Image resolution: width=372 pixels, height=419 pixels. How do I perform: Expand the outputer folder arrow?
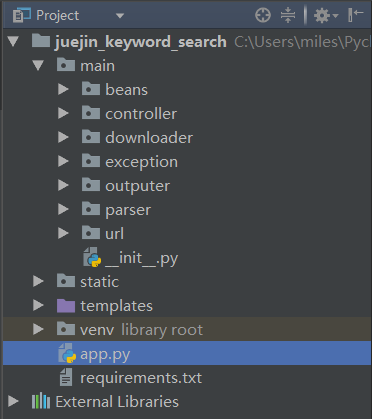[63, 185]
